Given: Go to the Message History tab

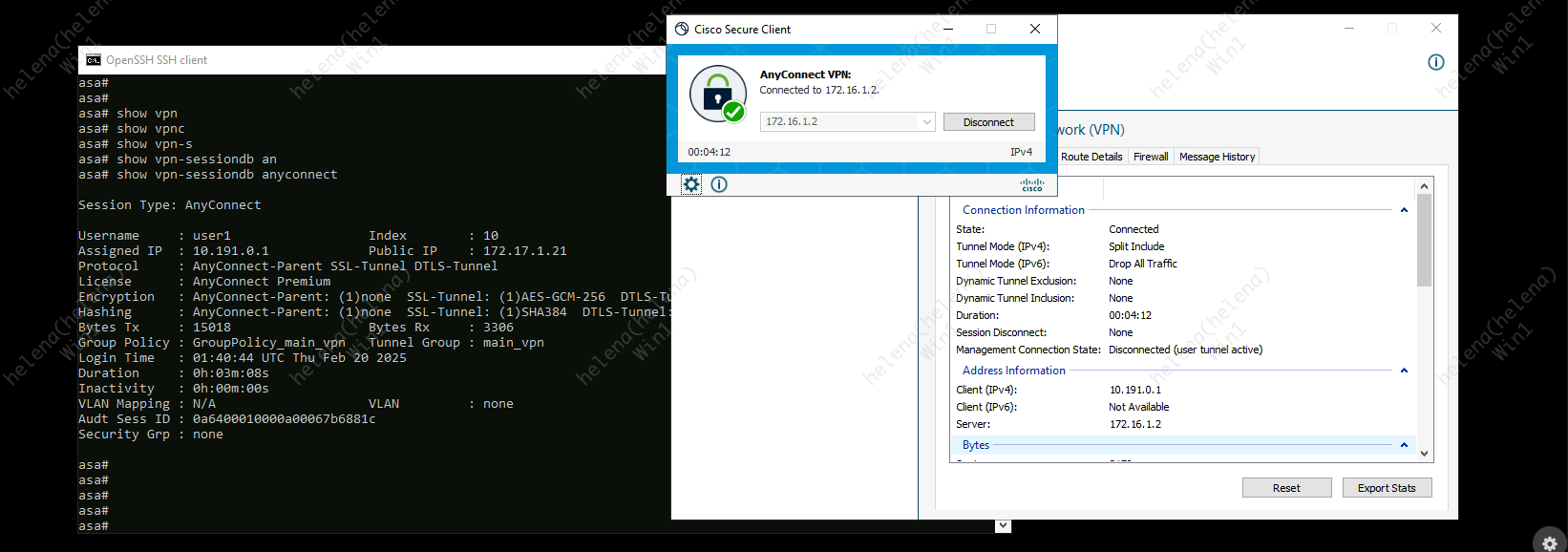Looking at the screenshot, I should tap(1217, 157).
